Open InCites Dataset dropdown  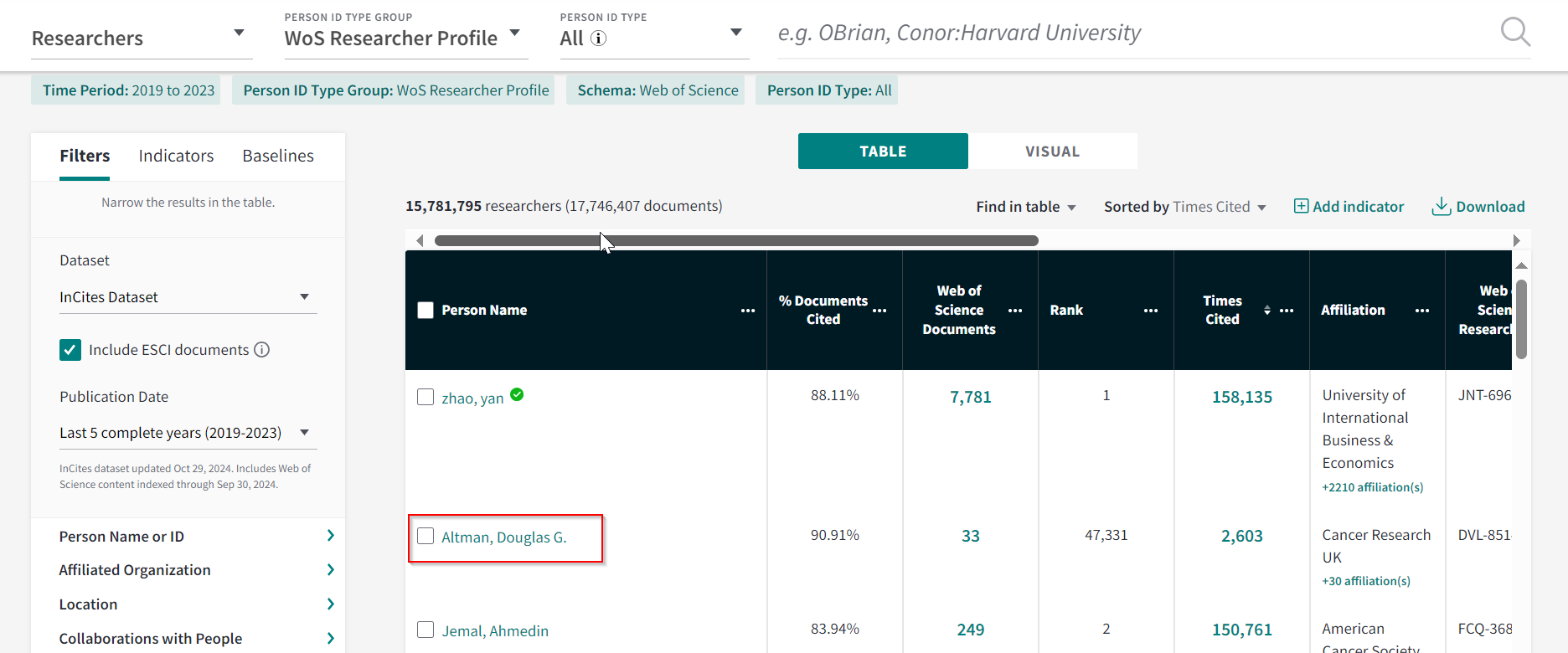pyautogui.click(x=188, y=297)
